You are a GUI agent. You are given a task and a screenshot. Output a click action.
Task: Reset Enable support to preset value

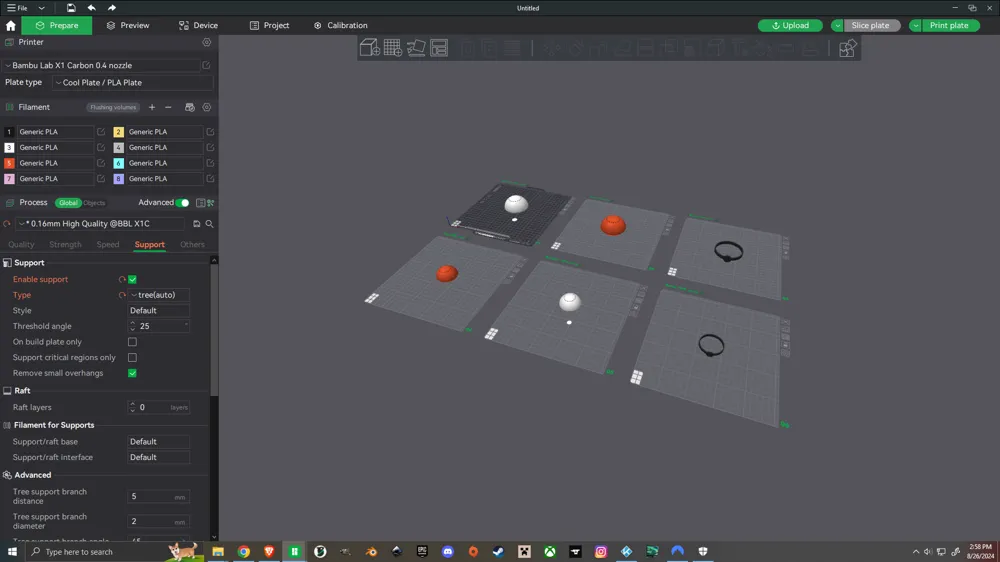tap(122, 279)
